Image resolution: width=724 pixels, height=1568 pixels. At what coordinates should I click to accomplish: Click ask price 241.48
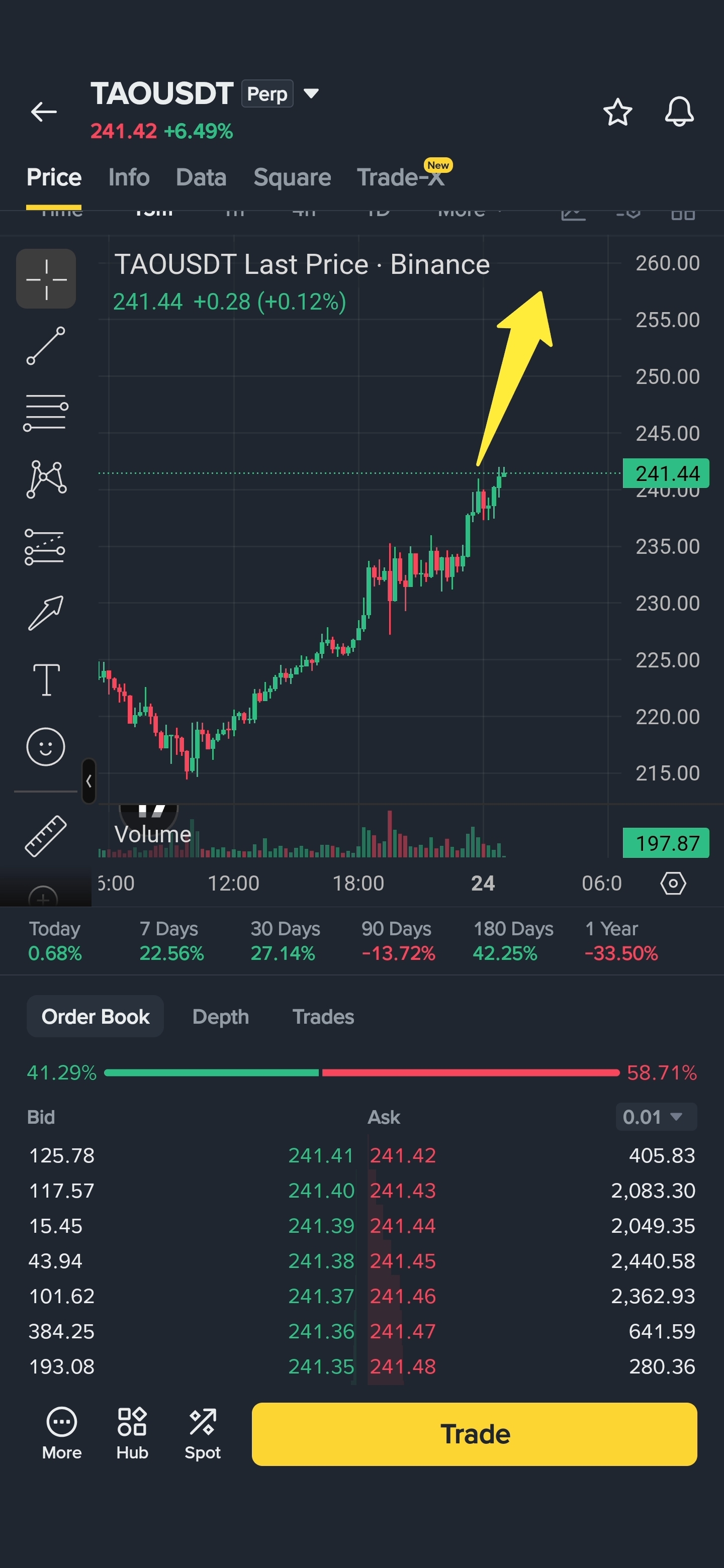tap(403, 1366)
